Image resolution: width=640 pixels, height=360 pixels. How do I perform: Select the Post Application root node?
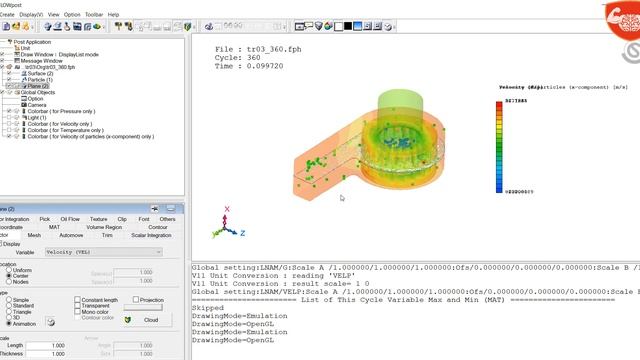pos(32,42)
